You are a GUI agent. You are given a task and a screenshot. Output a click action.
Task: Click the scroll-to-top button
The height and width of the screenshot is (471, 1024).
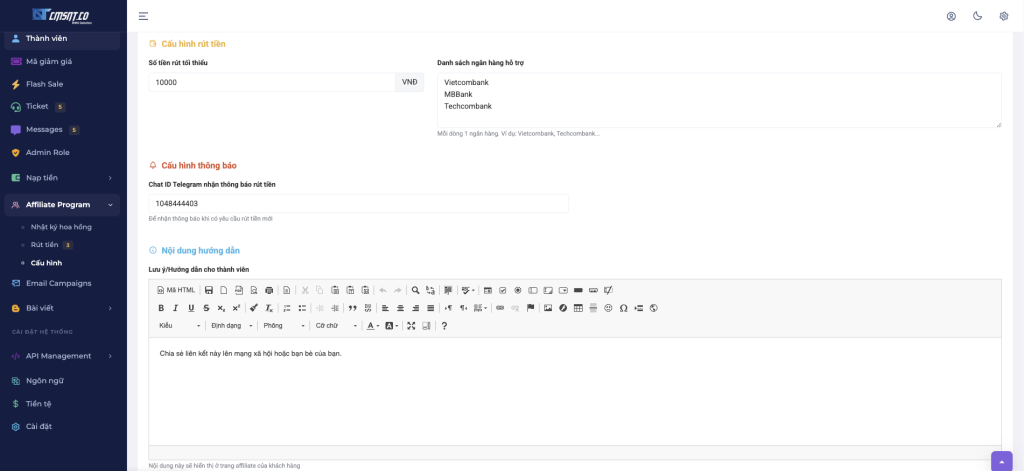(1001, 461)
